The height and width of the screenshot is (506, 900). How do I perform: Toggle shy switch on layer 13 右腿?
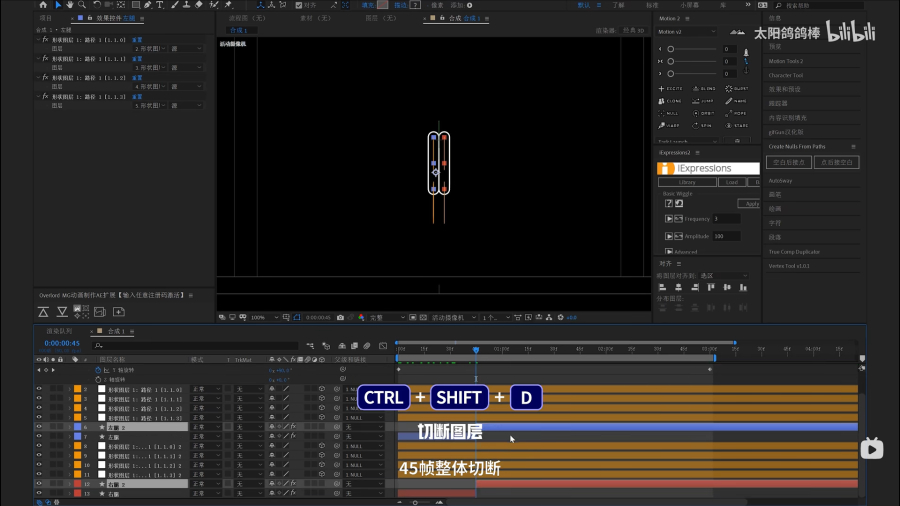(272, 493)
